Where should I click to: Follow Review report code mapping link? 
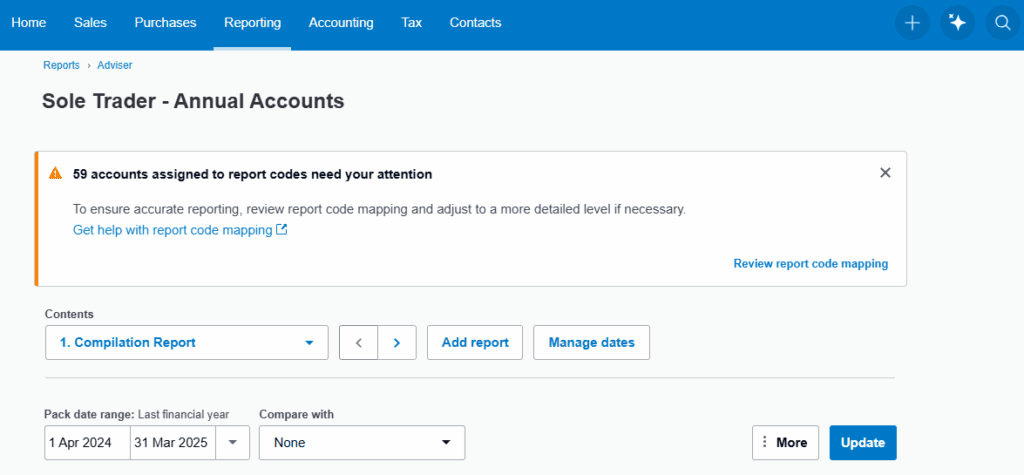[x=810, y=264]
